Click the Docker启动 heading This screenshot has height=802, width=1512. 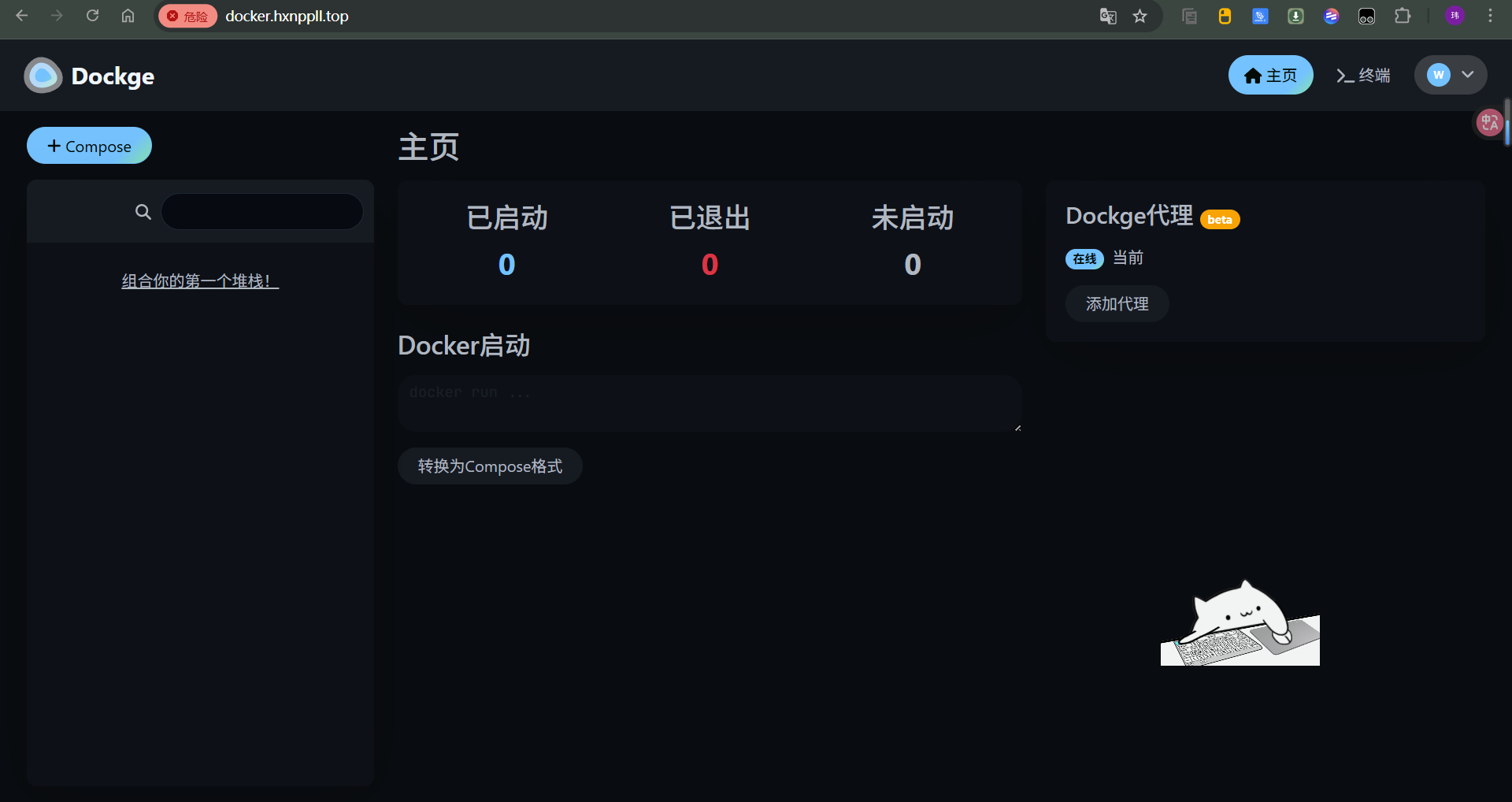pyautogui.click(x=464, y=346)
